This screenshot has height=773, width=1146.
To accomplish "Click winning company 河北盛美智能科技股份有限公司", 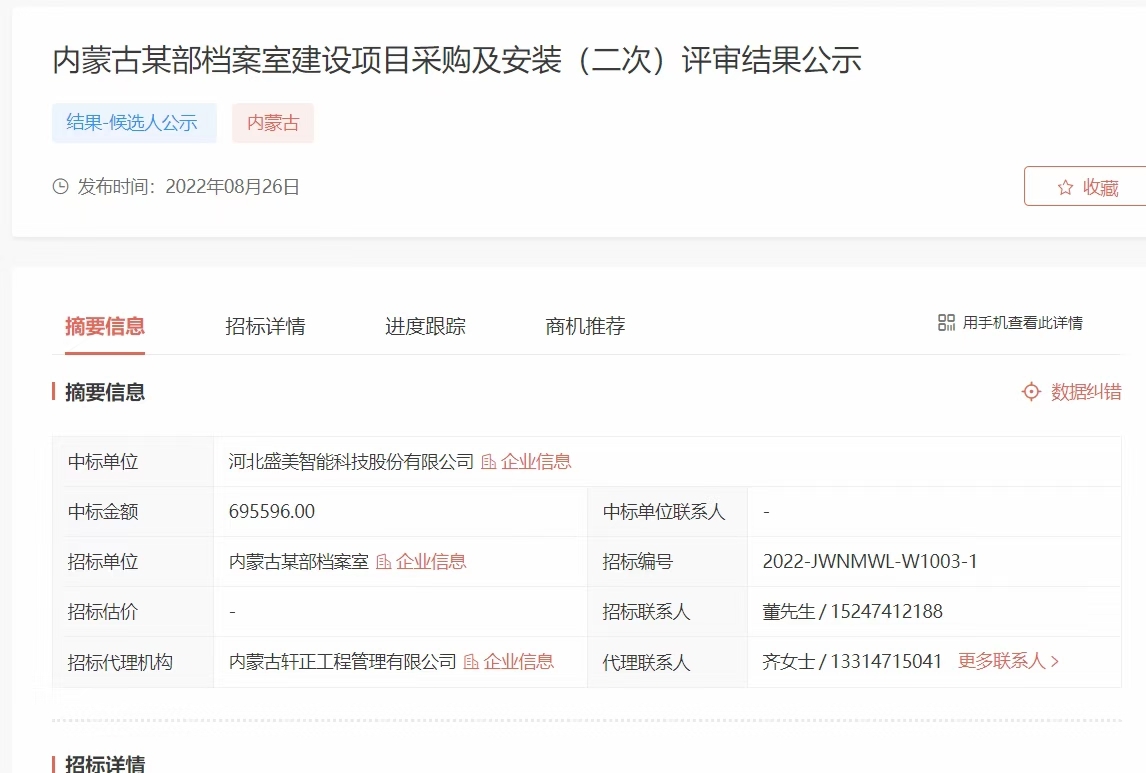I will [352, 462].
